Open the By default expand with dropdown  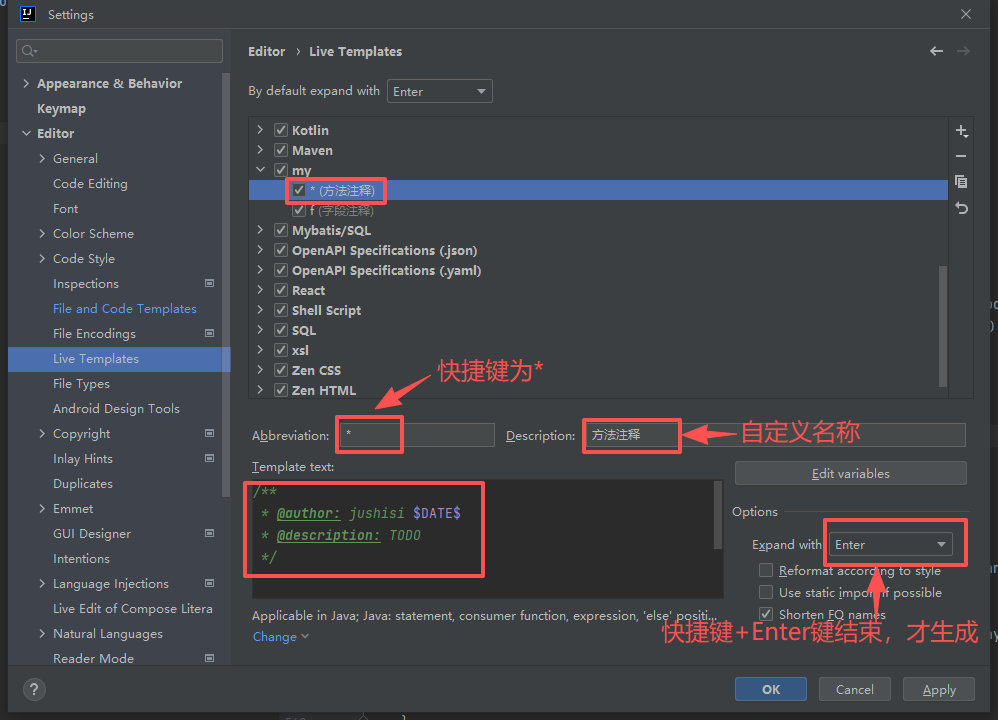[x=440, y=91]
